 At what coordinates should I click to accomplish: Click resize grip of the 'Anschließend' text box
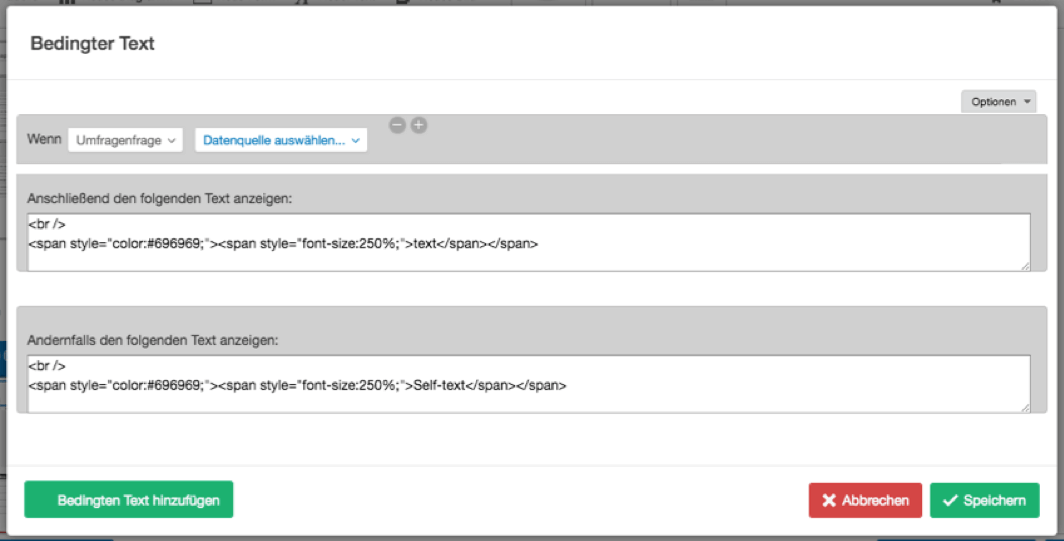tap(1024, 265)
